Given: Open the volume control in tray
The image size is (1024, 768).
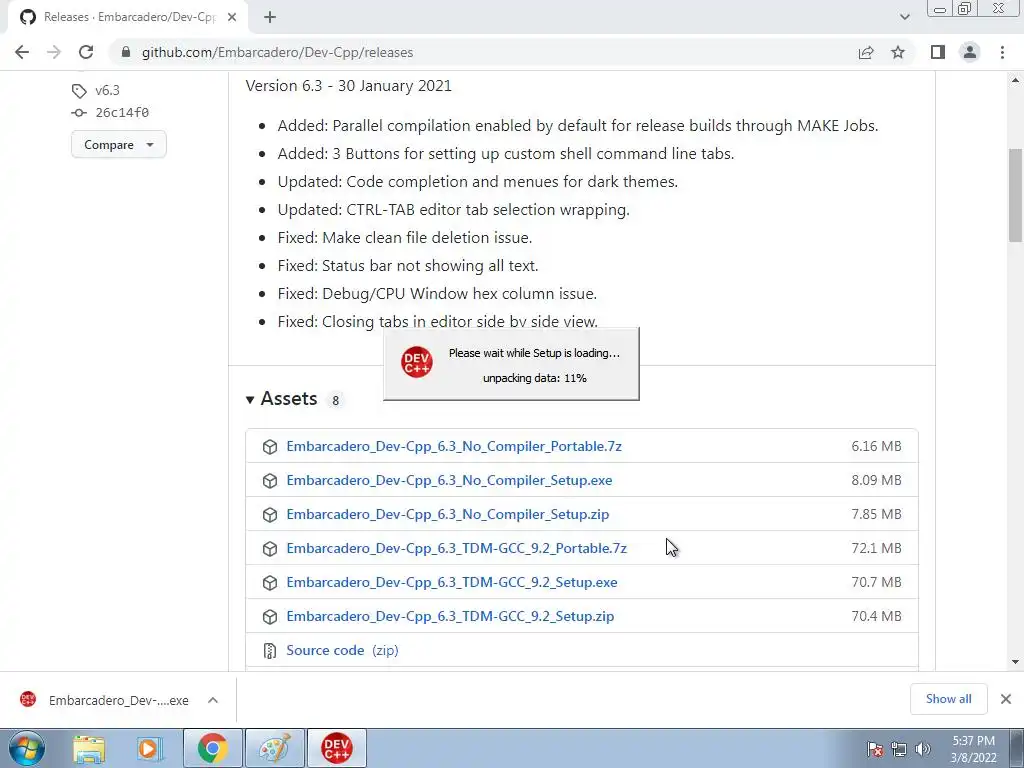Looking at the screenshot, I should [x=923, y=749].
